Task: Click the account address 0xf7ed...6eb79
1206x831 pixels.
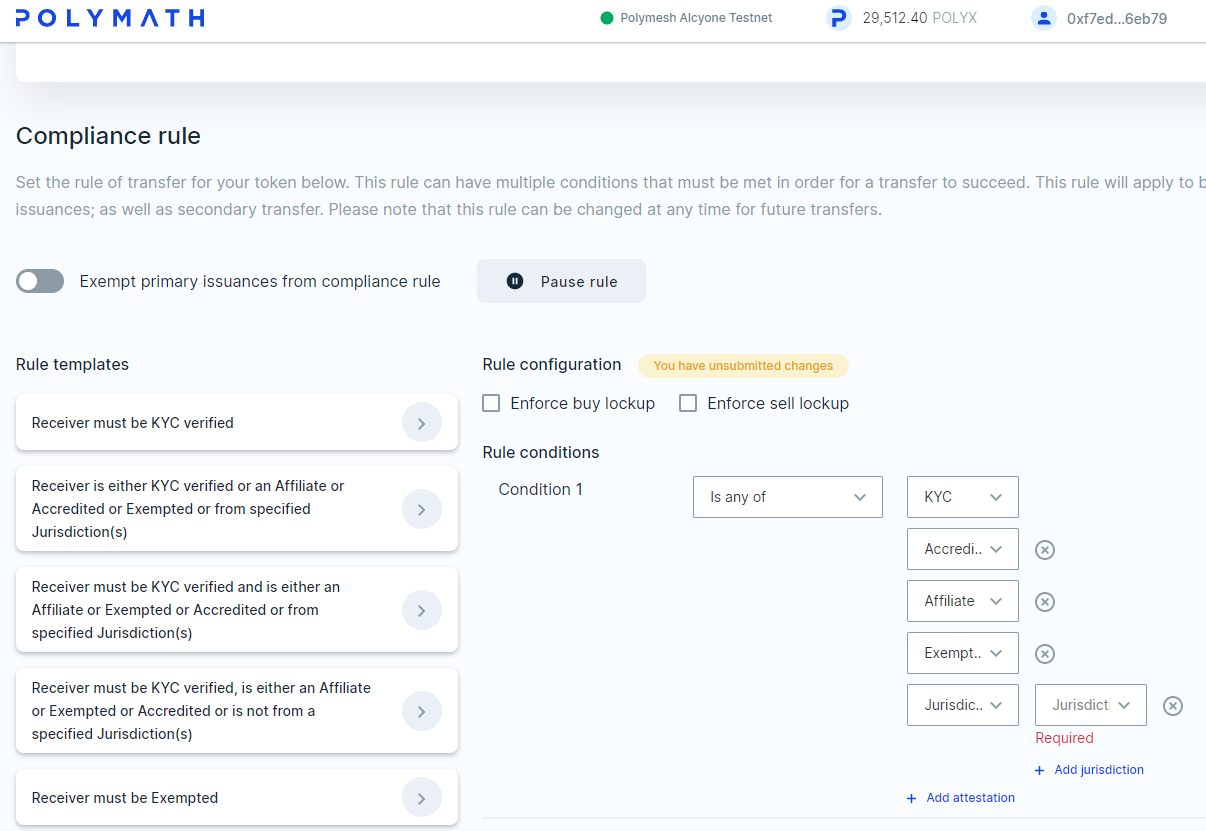Action: 1117,18
